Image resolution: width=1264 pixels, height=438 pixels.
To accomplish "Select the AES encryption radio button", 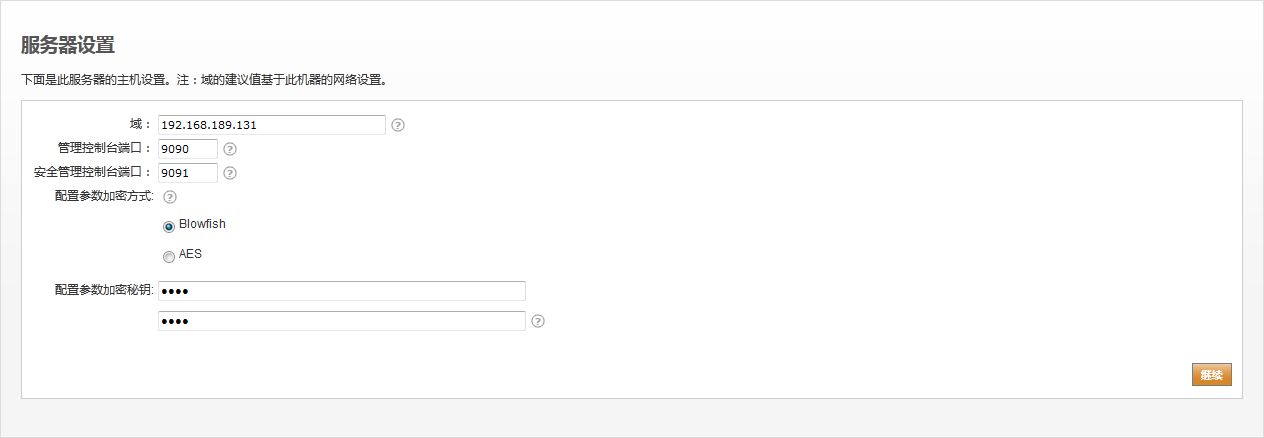I will pos(169,256).
